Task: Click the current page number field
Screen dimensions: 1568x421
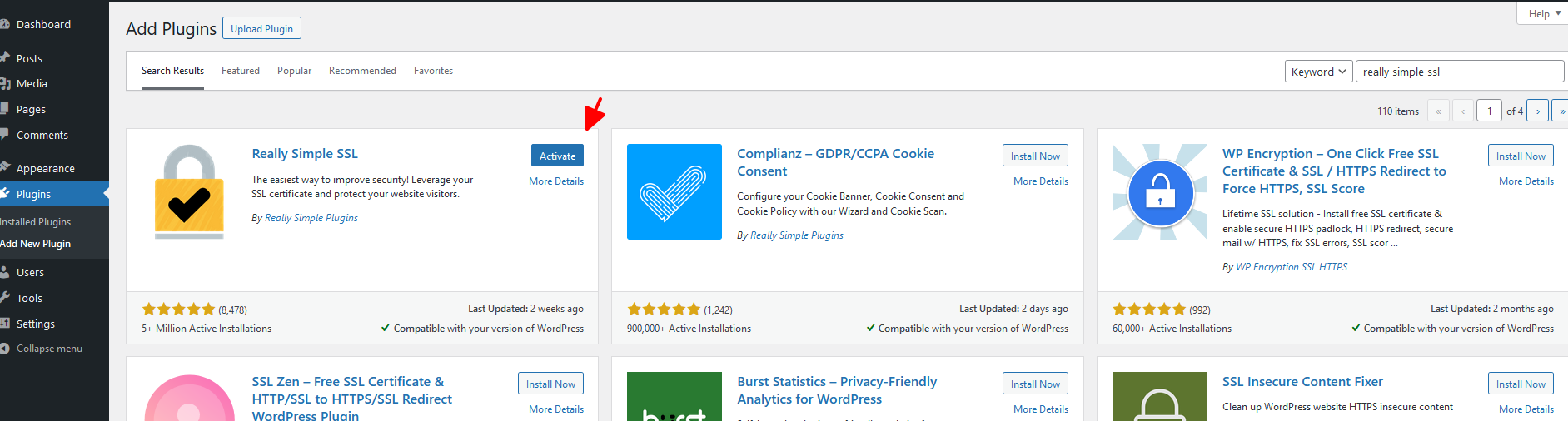Action: pos(1489,111)
